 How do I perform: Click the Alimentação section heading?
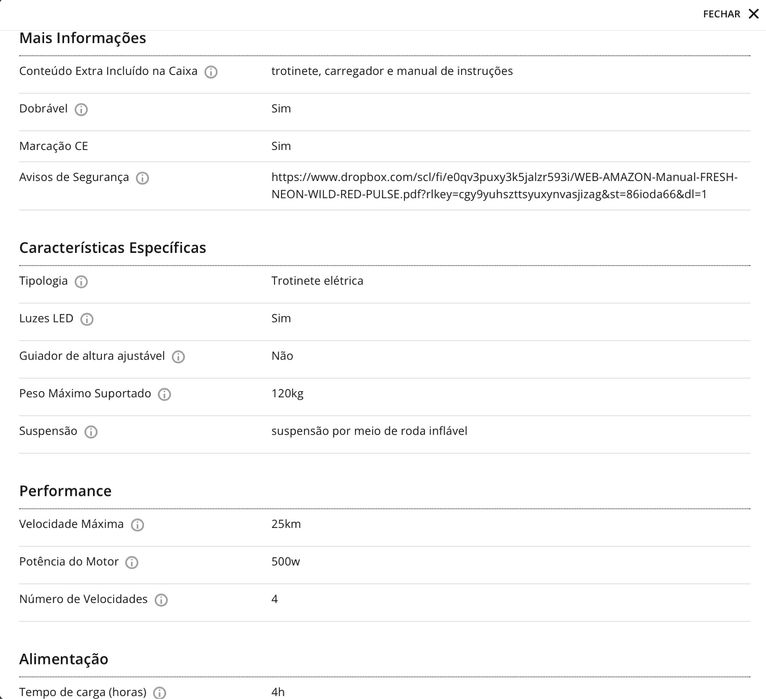pyautogui.click(x=64, y=659)
